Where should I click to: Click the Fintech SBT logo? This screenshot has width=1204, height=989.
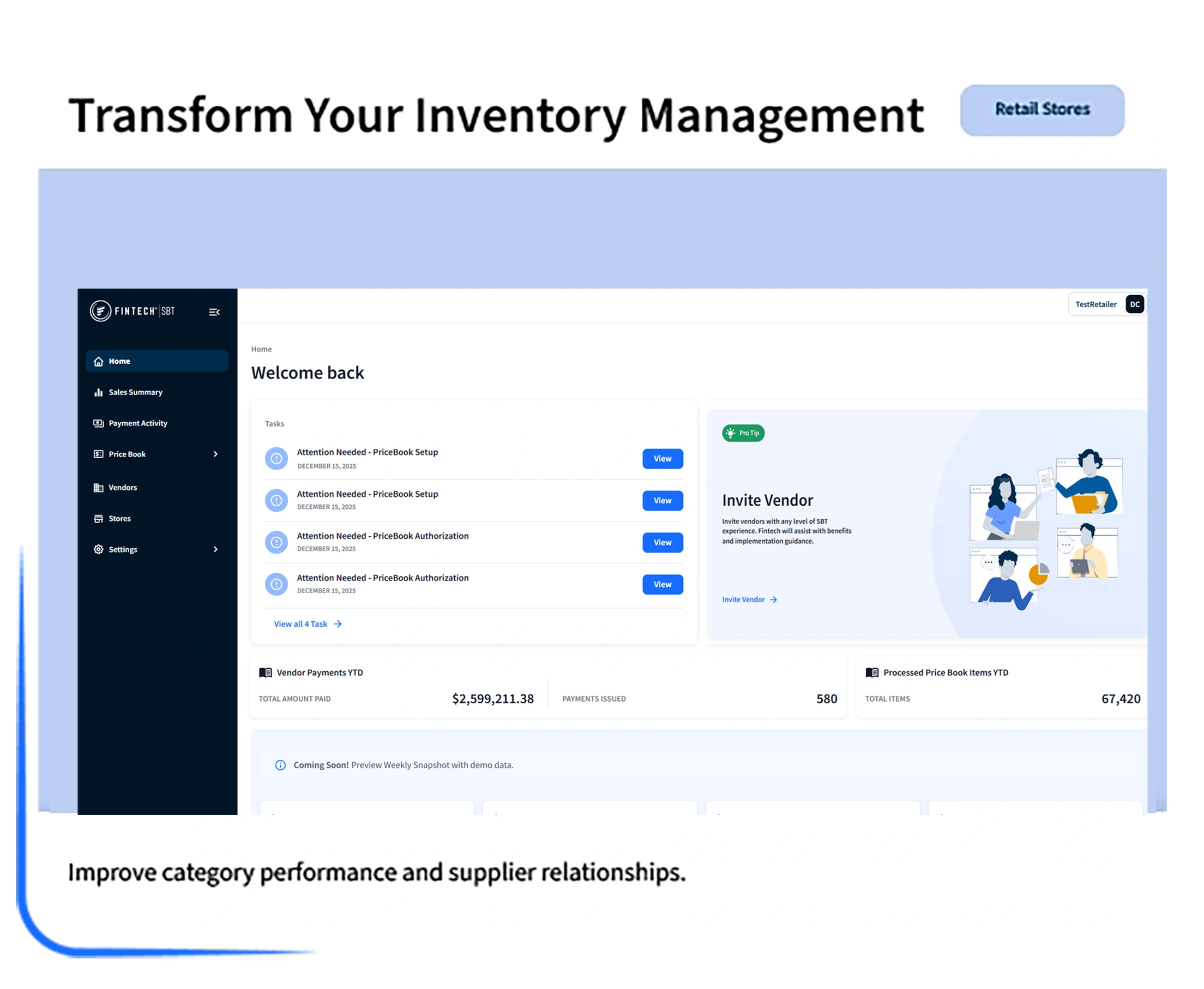132,311
